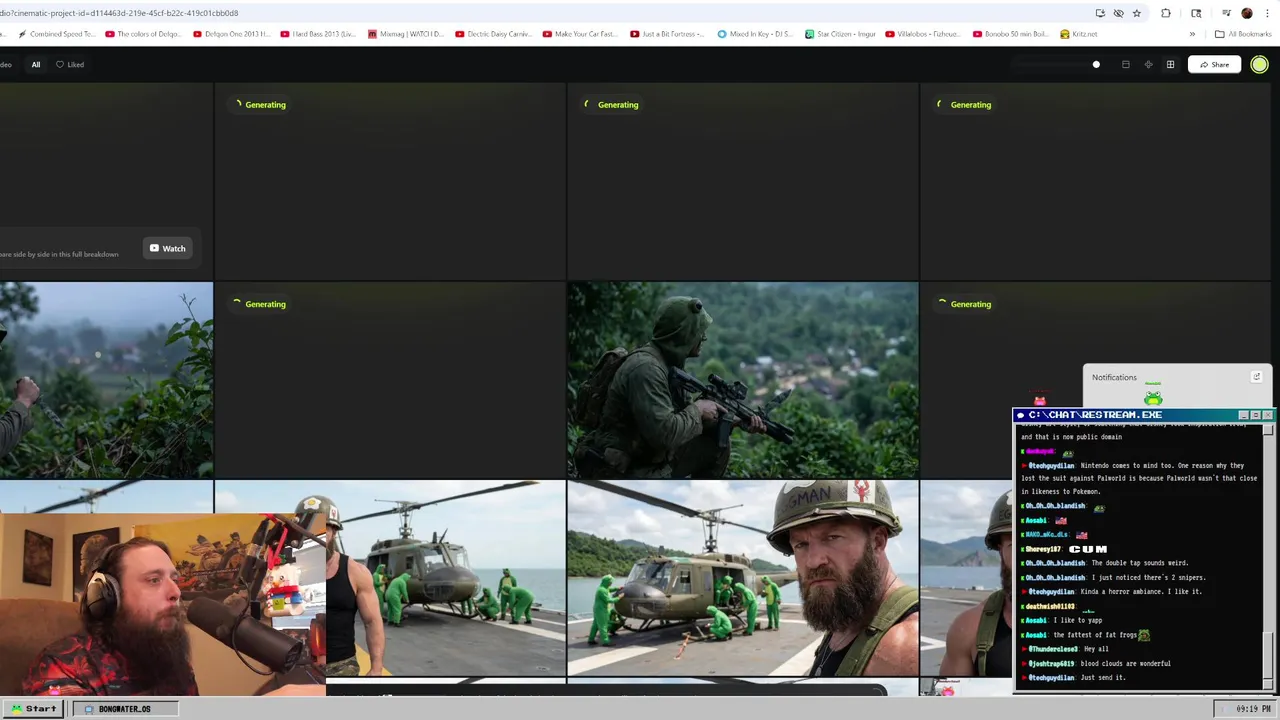Pop out the Notifications panel icon
Screen dimensions: 1280x720
click(x=1256, y=377)
